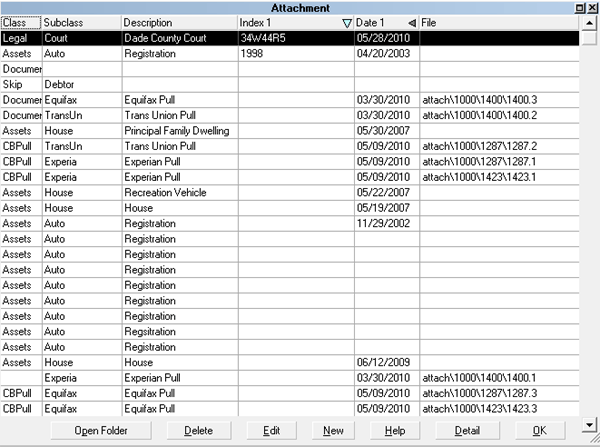Screen dimensions: 600x447
Task: Select the Recreation Vehicle row
Action: coord(290,193)
